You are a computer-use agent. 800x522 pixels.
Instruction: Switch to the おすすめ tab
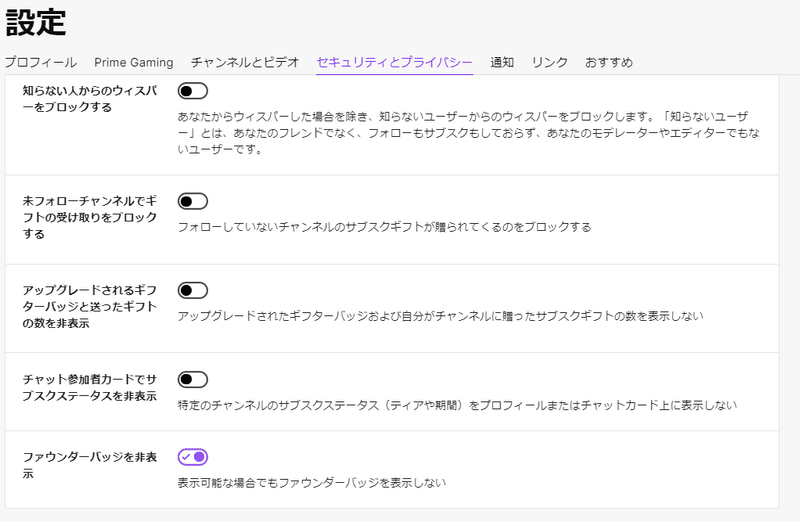pyautogui.click(x=609, y=62)
